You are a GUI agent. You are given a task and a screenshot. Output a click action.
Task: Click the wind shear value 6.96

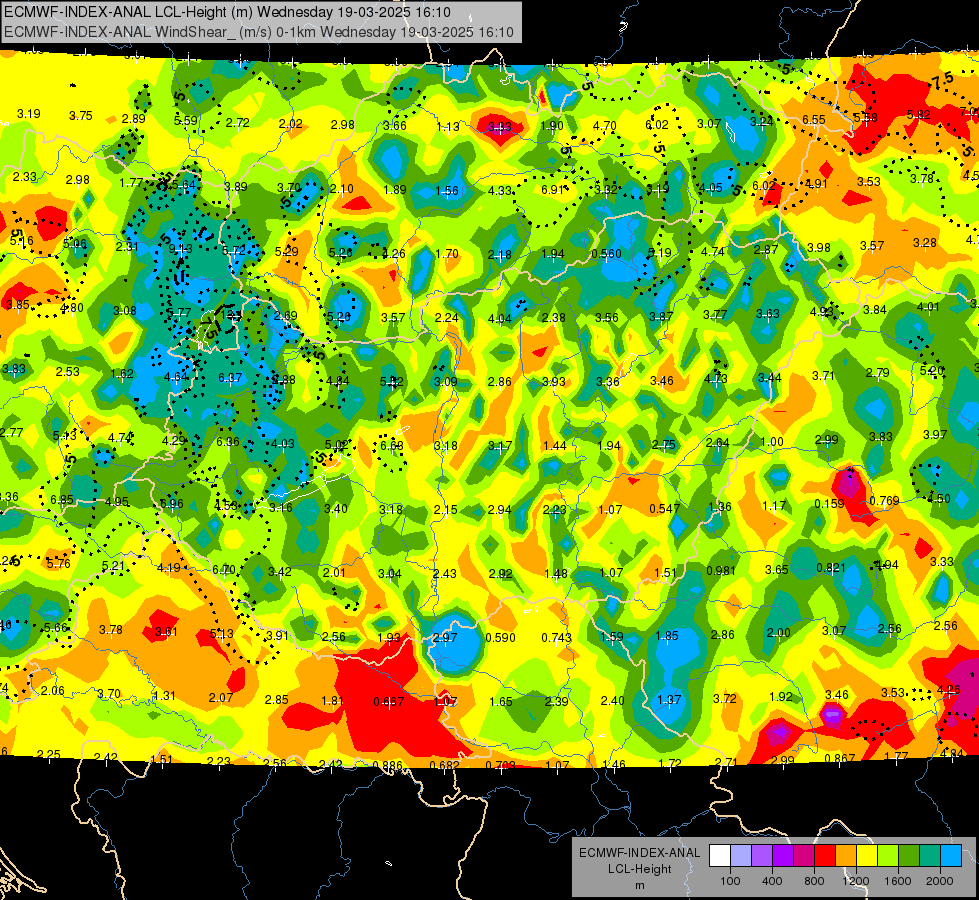point(172,503)
